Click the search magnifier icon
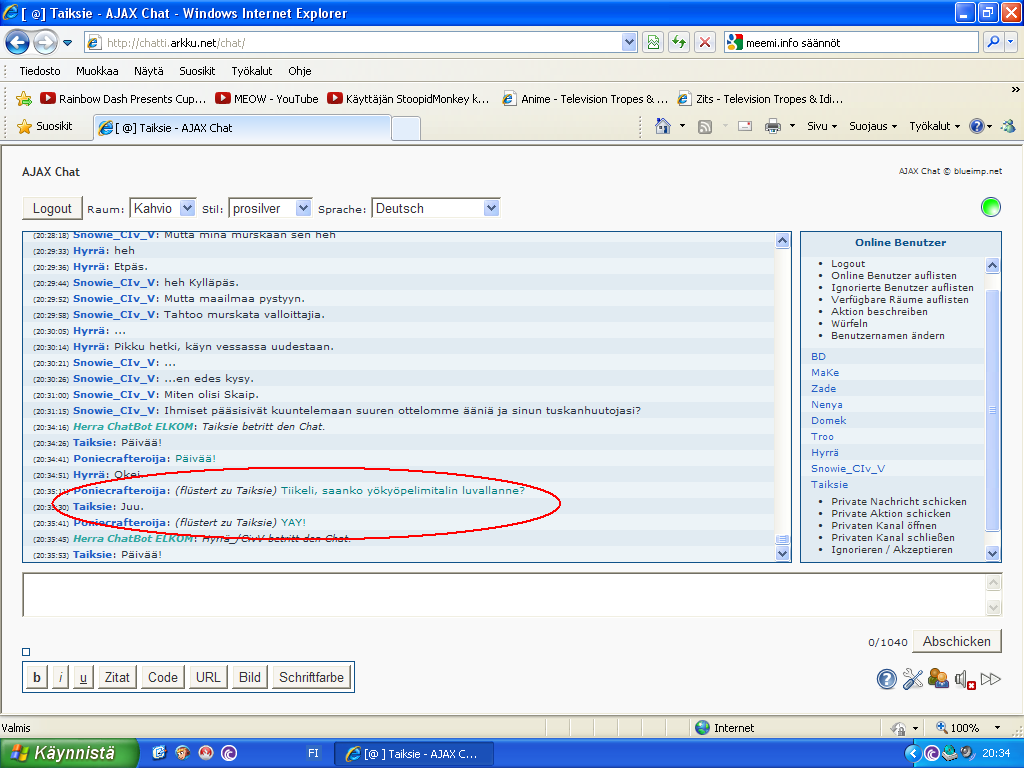Screen dimensions: 1024x768 point(993,42)
